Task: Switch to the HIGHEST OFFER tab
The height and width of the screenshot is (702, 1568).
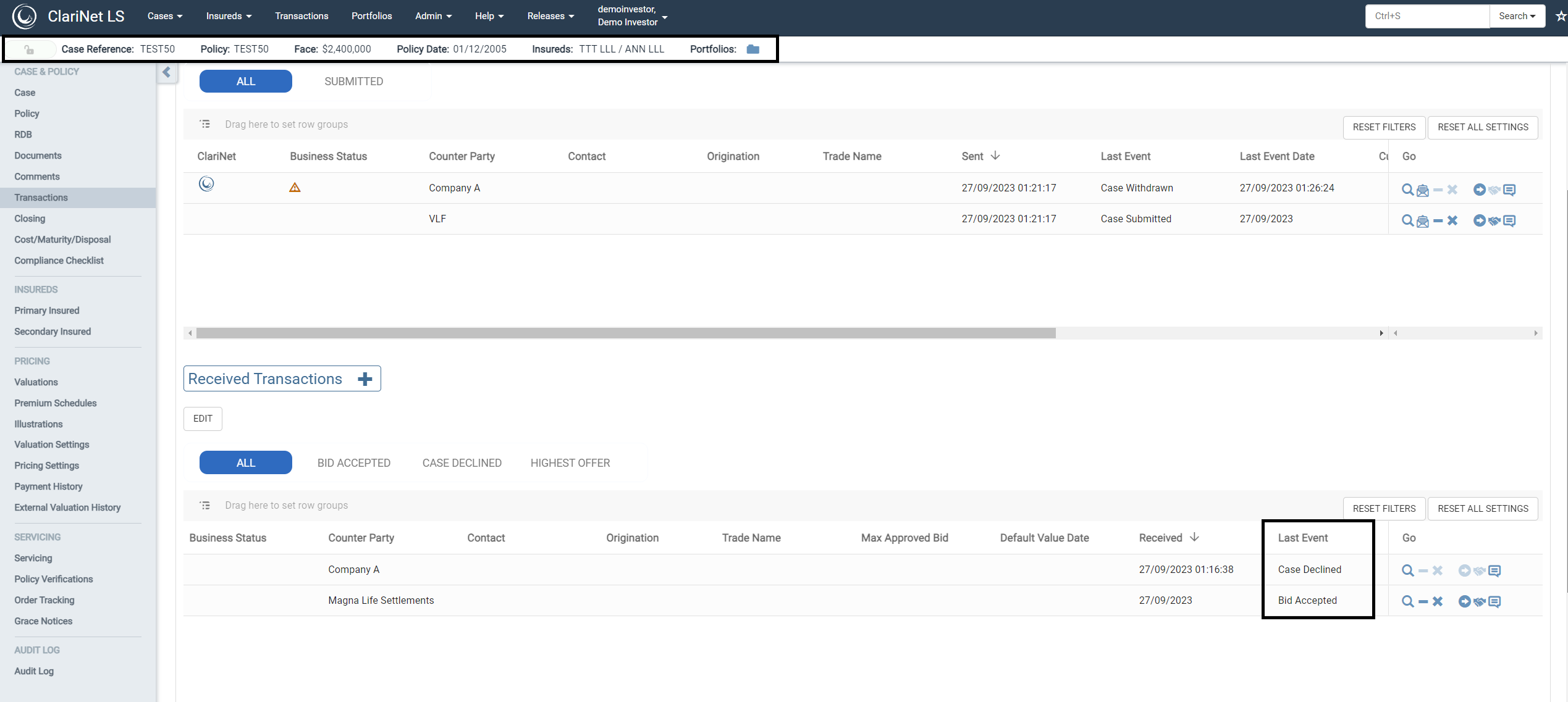Action: point(570,463)
